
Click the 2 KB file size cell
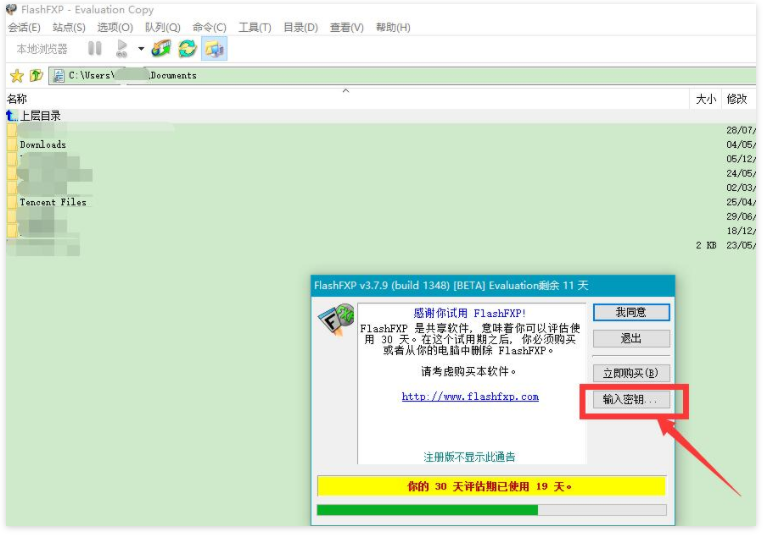point(705,245)
